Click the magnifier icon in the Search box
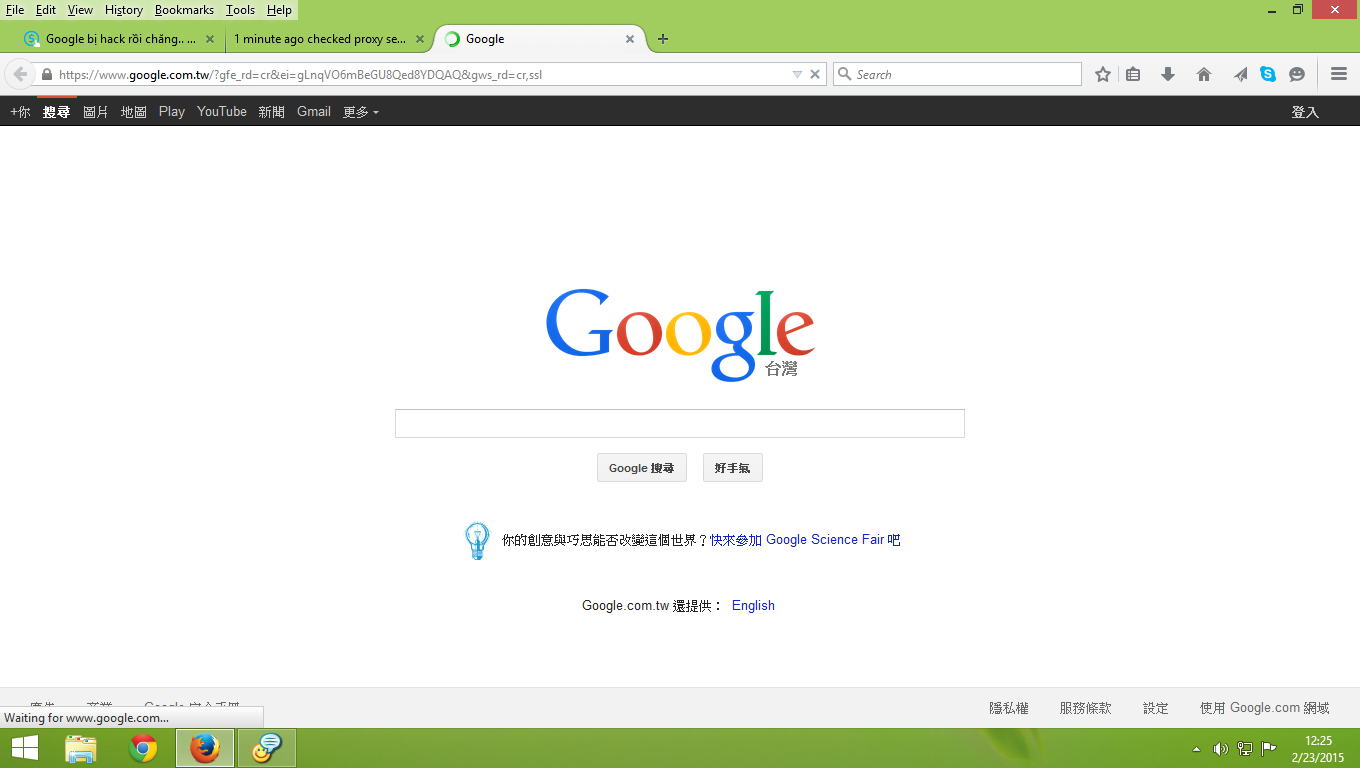The image size is (1360, 768). tap(844, 74)
